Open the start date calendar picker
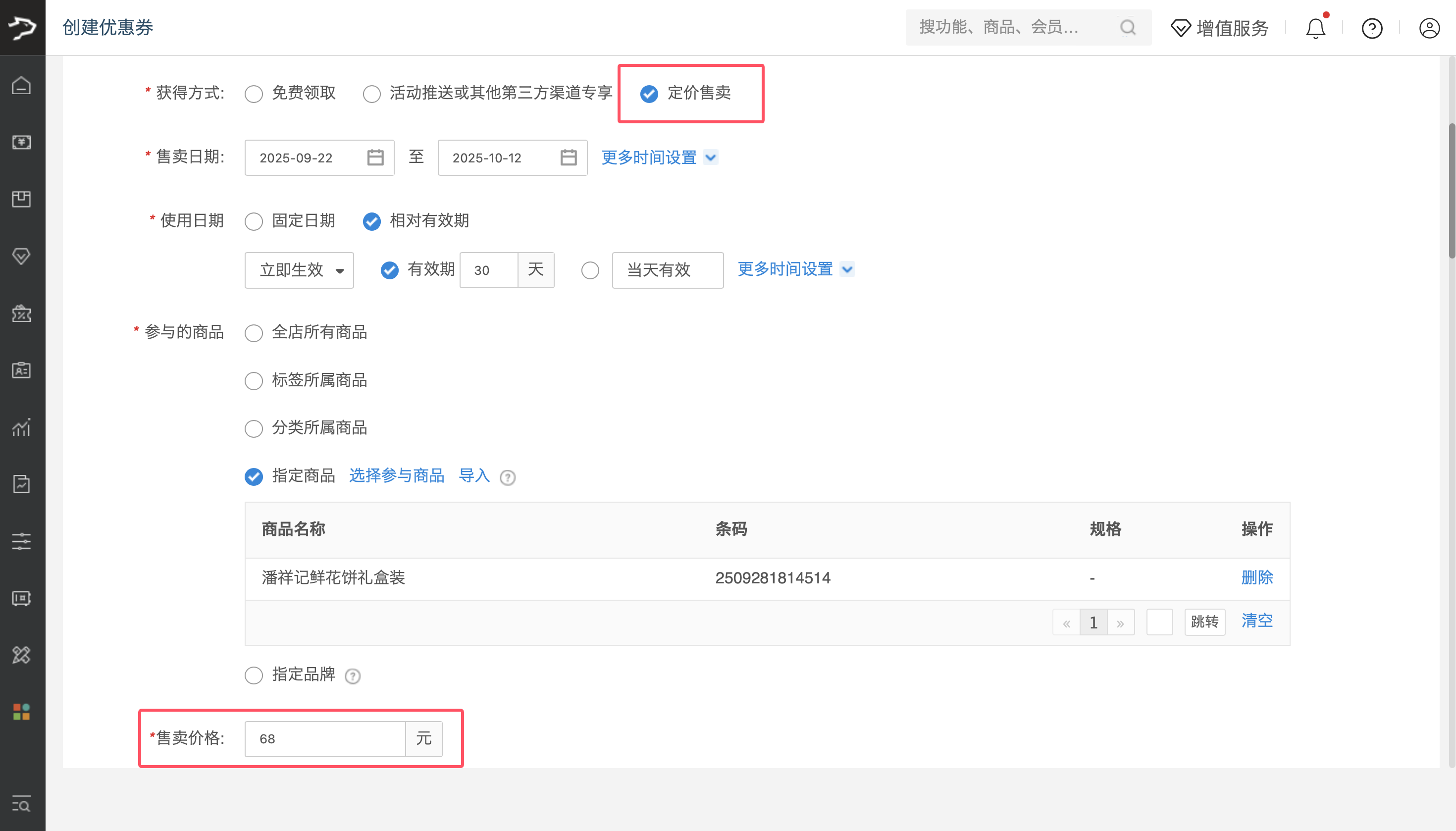1456x831 pixels. (375, 157)
